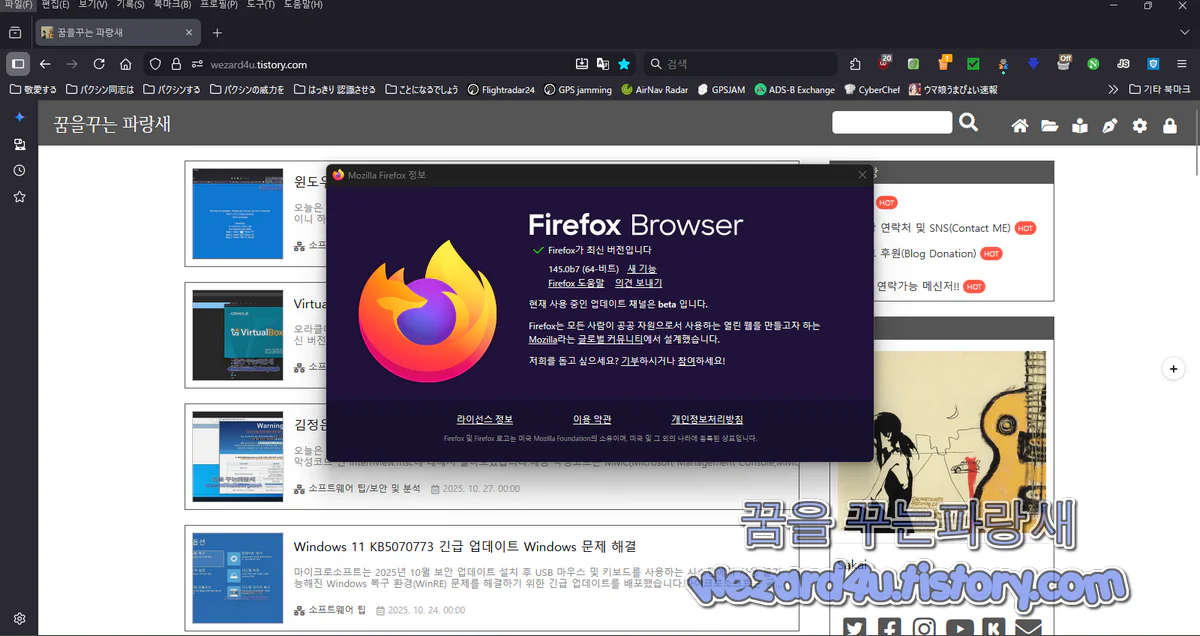Open tracking protection shield in address bar

coord(155,64)
